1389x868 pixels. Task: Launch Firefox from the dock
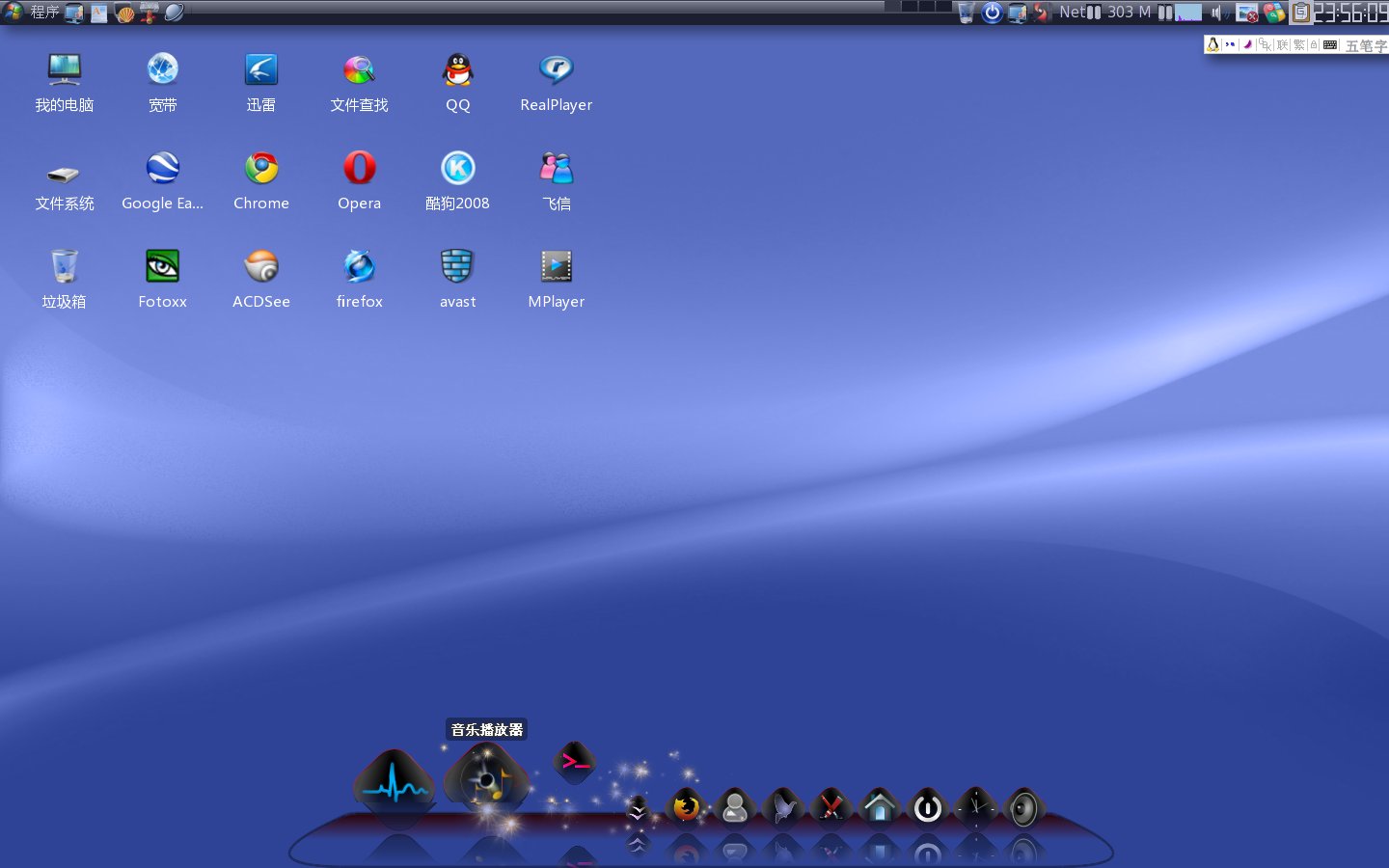pos(686,806)
